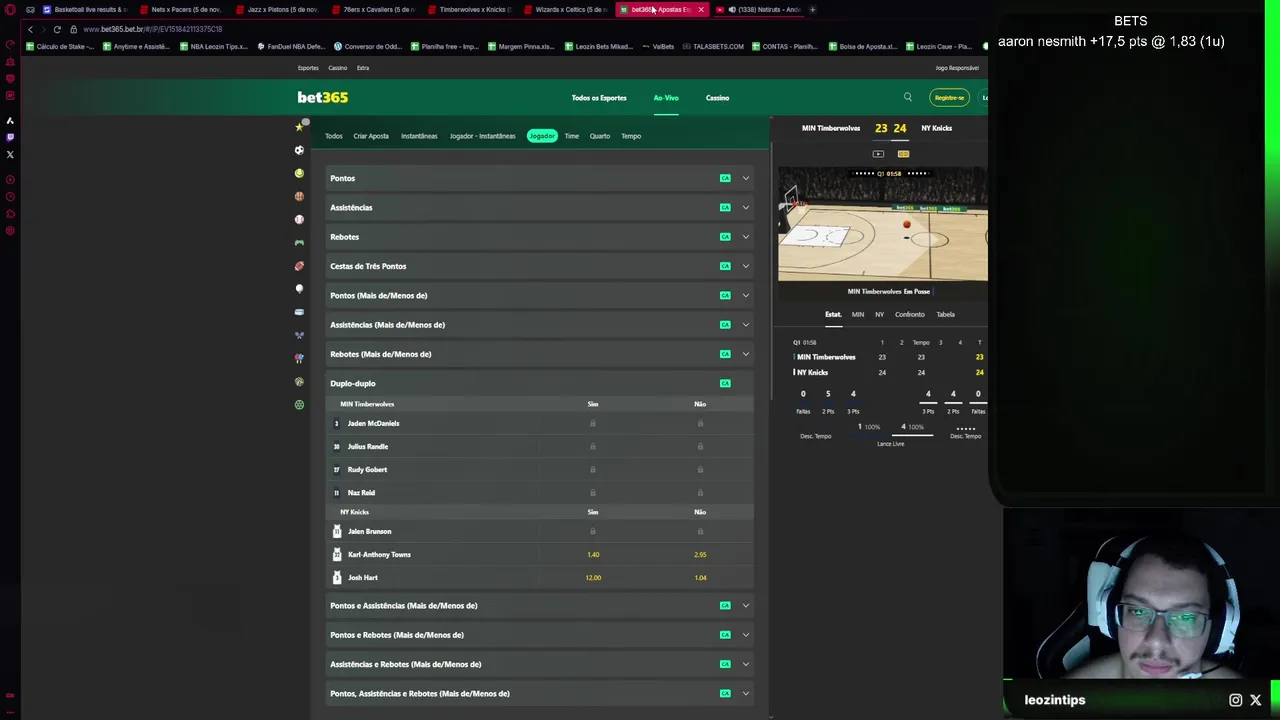Viewport: 1280px width, 720px height.
Task: Select the Criar Aposta tab
Action: click(x=371, y=136)
